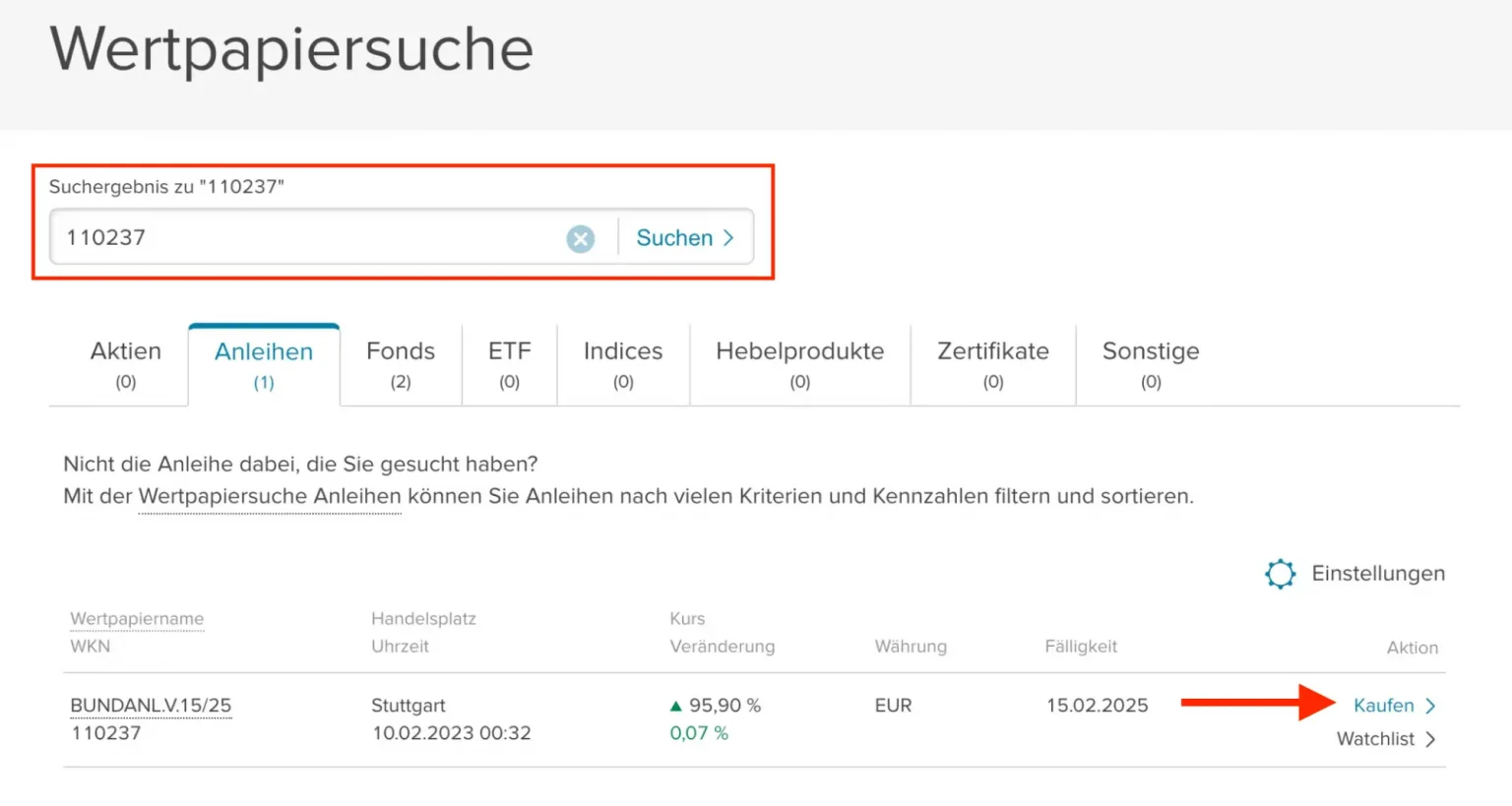Click the arrow icon beside Suchen
Image resolution: width=1512 pixels, height=806 pixels.
pyautogui.click(x=728, y=238)
